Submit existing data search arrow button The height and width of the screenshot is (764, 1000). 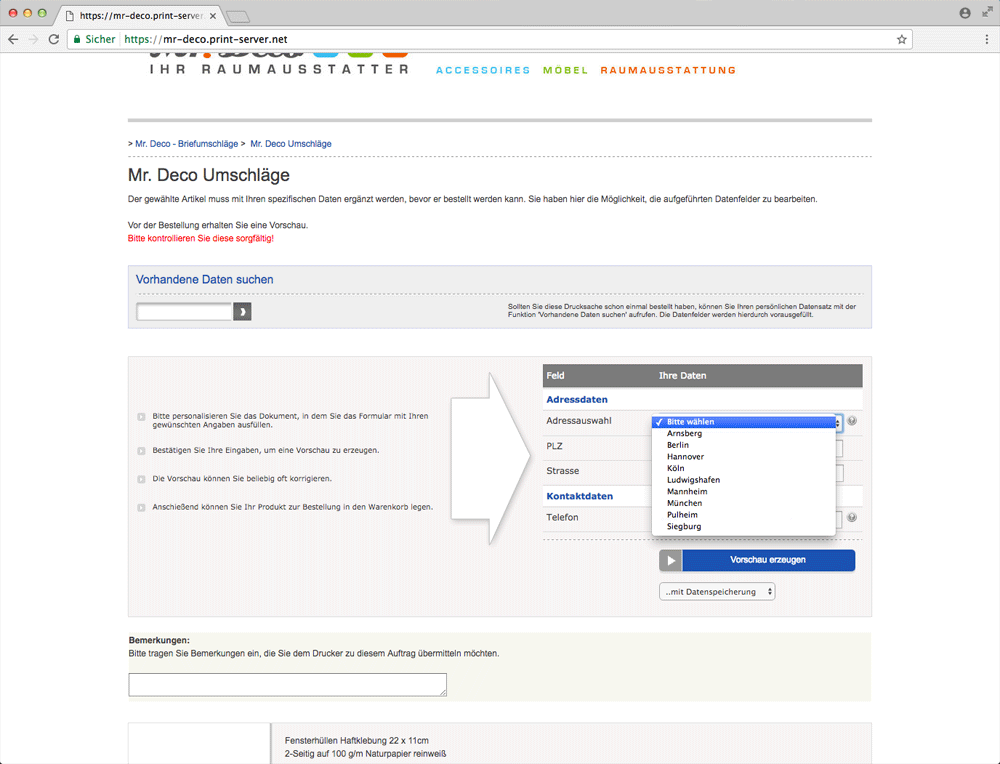pyautogui.click(x=242, y=312)
